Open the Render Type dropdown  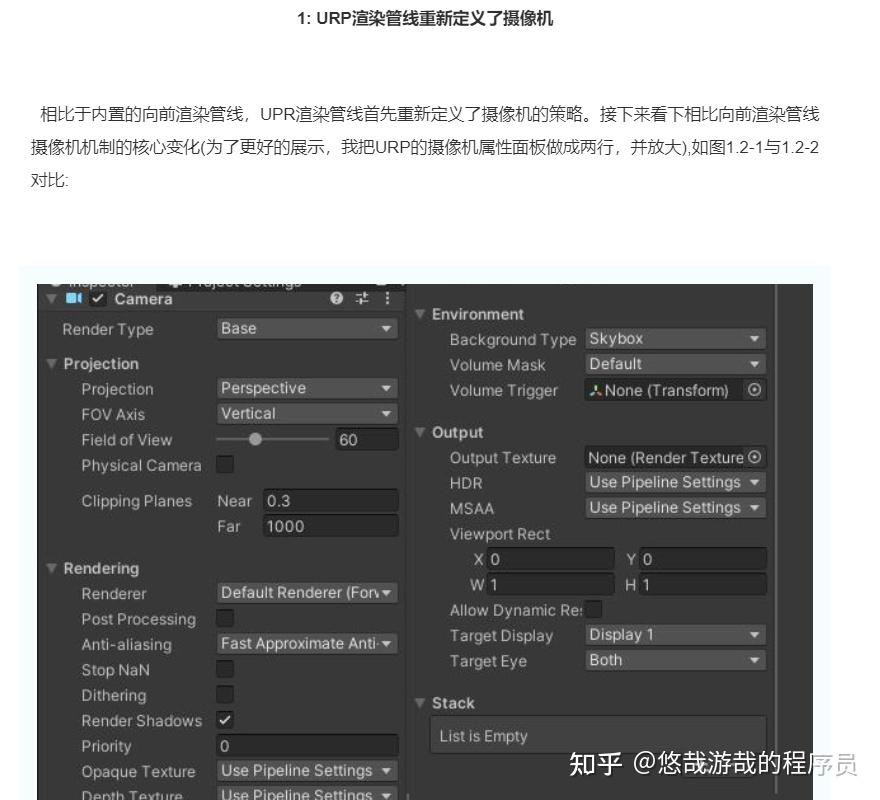(x=307, y=328)
